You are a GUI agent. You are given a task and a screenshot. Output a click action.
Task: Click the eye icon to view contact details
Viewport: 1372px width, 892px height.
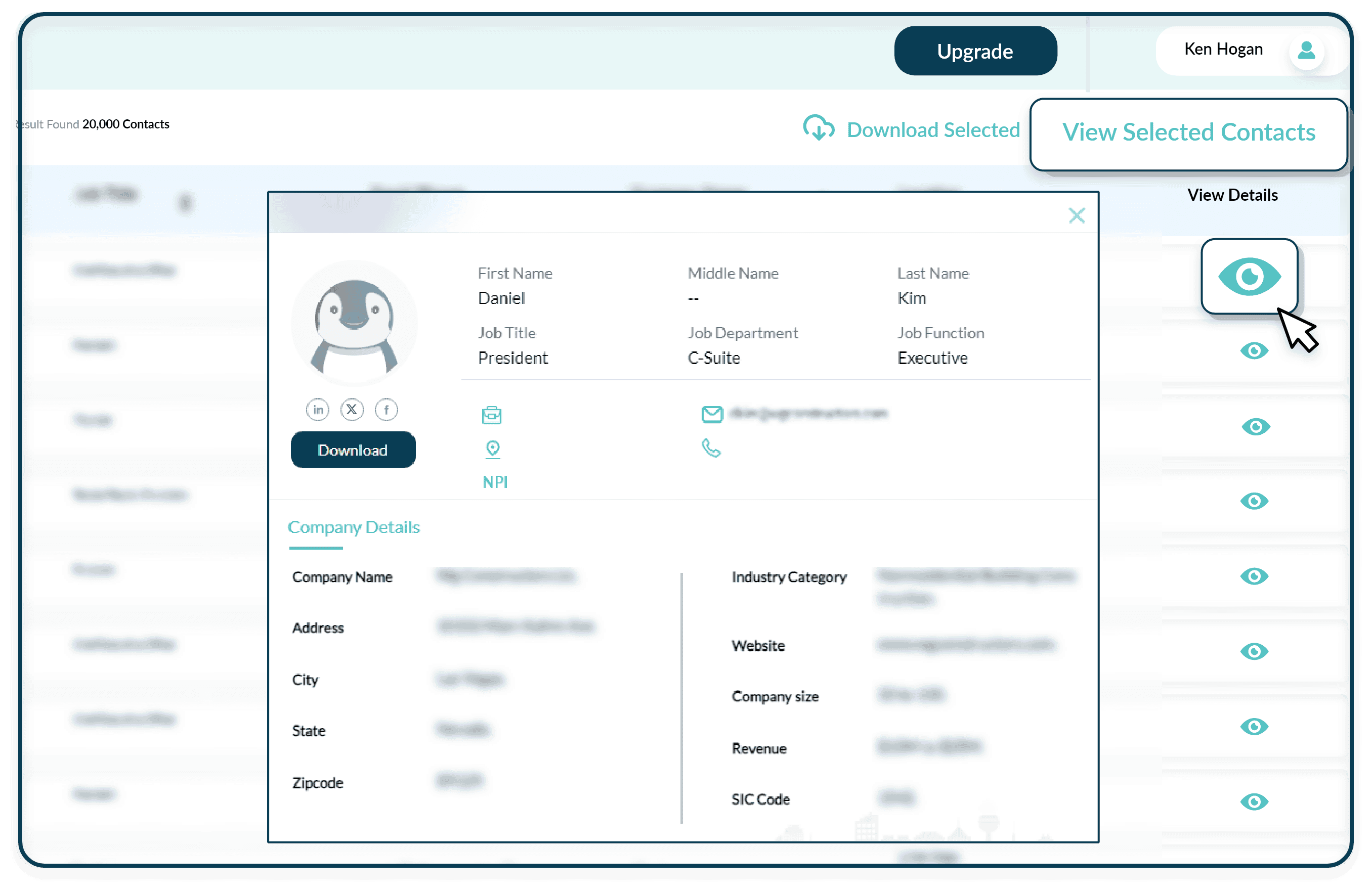(1252, 276)
